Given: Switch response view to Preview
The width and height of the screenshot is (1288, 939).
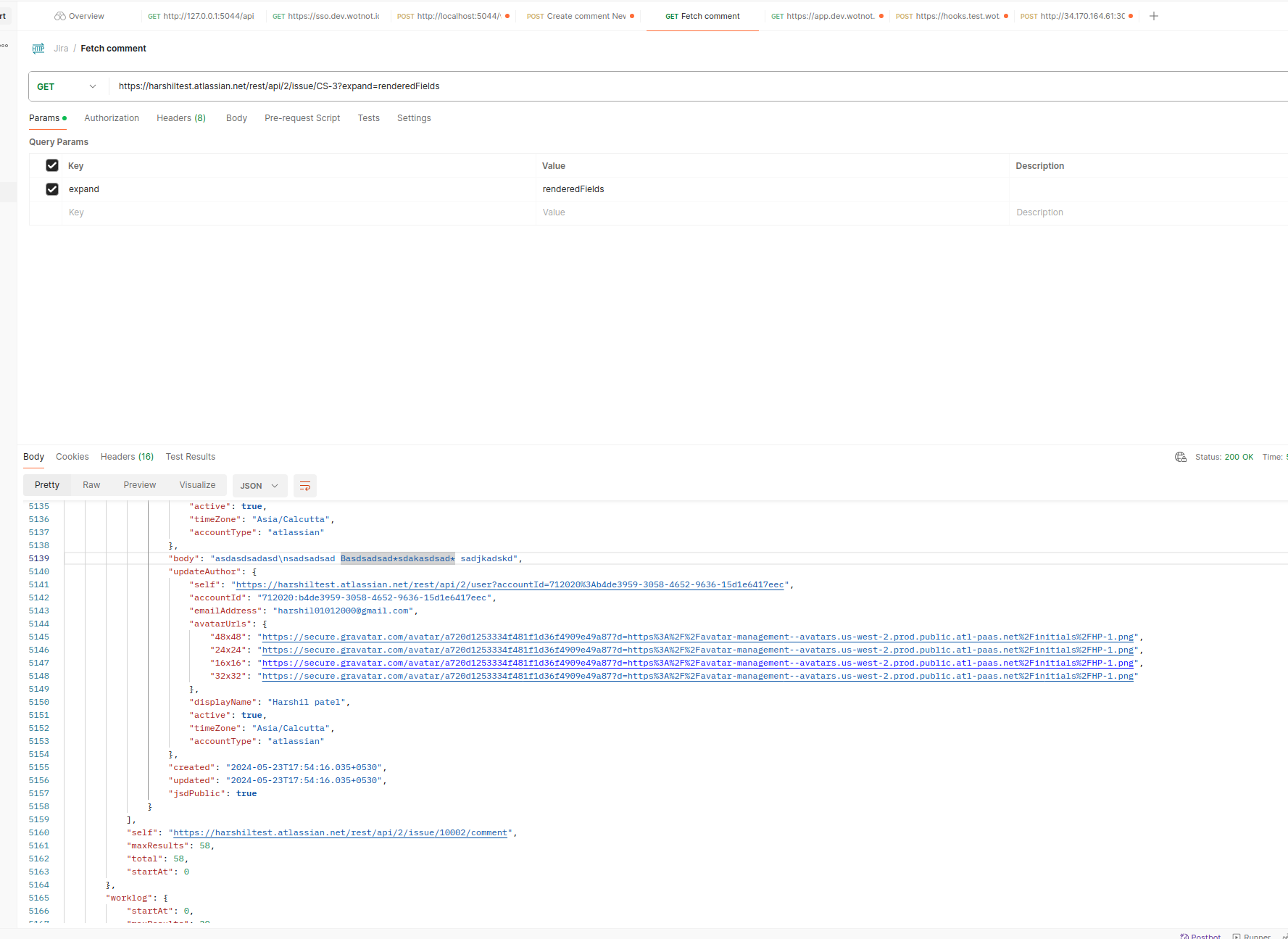Looking at the screenshot, I should point(139,485).
